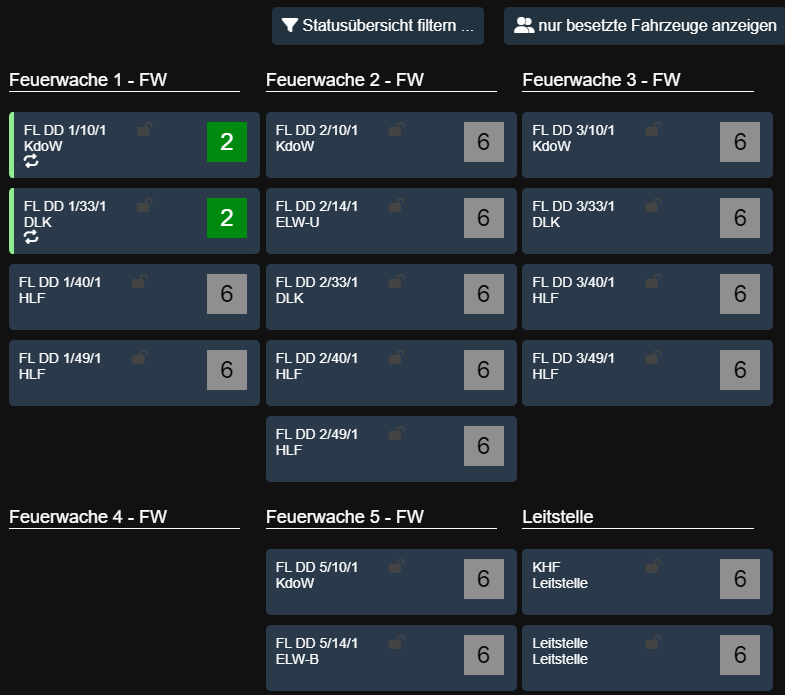Click status 6 badge of FL DD 2/10/1 KdoW
The height and width of the screenshot is (695, 785).
483,142
